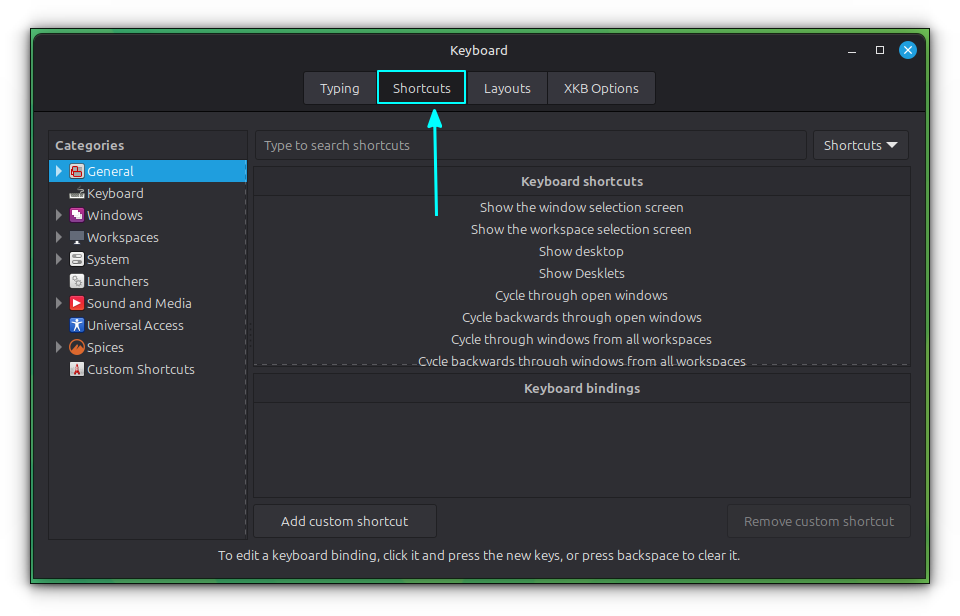The width and height of the screenshot is (960, 616).
Task: Open the Shortcuts search filter dropdown
Action: click(860, 144)
